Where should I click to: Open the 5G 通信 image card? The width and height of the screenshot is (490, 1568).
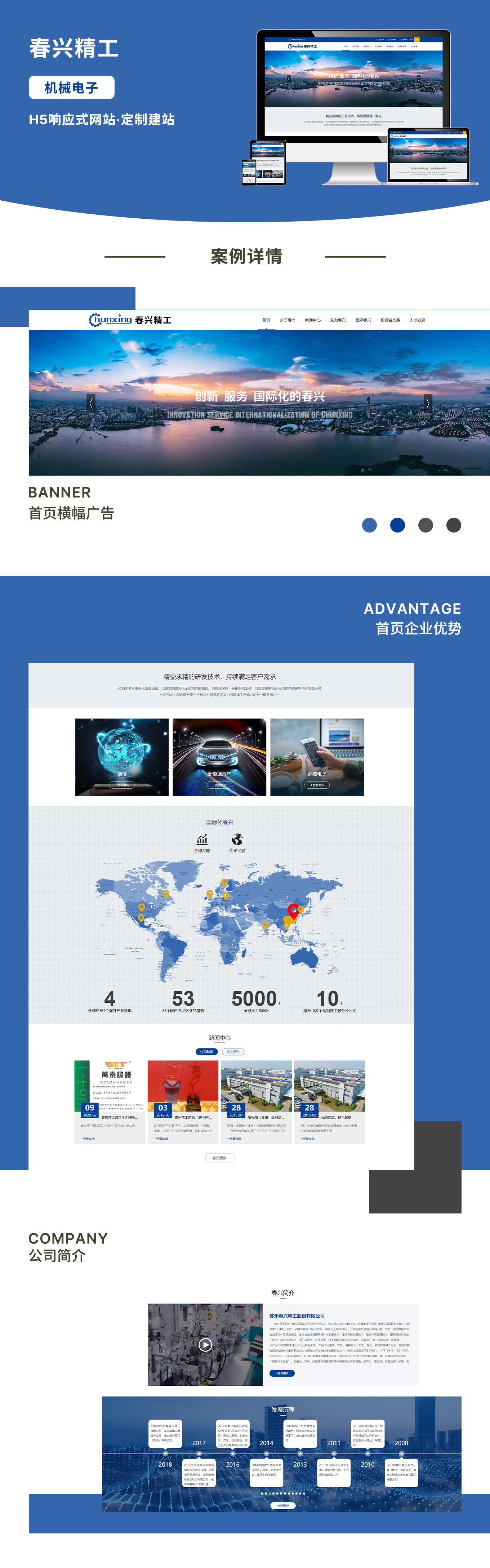[122, 757]
